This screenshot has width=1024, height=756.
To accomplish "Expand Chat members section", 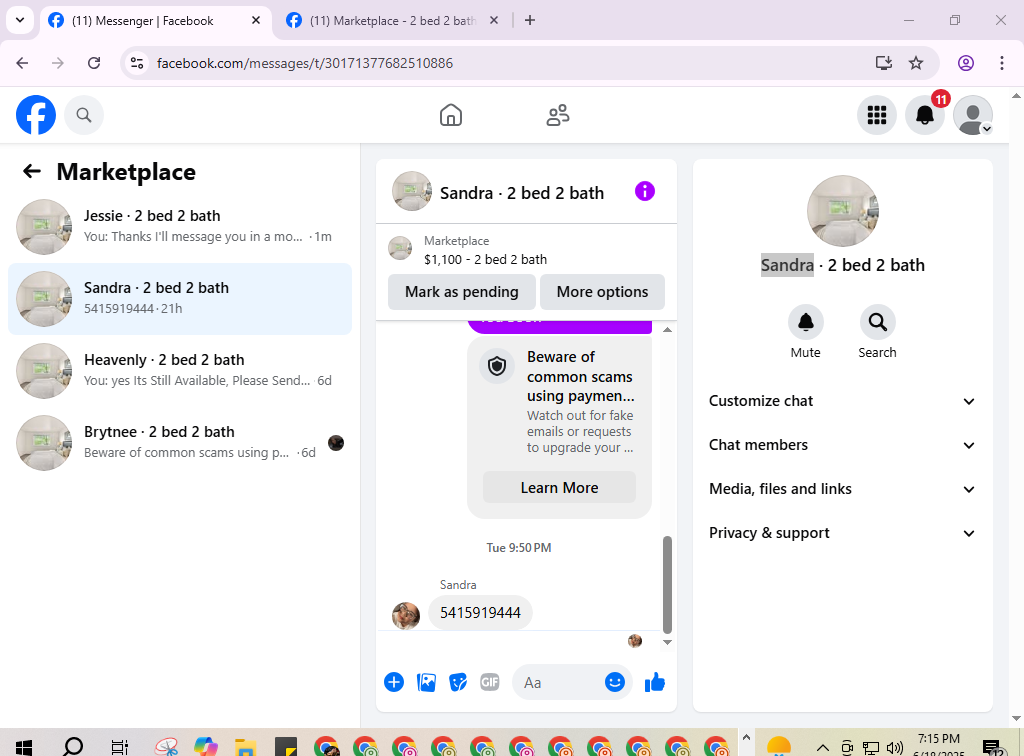I will click(842, 445).
